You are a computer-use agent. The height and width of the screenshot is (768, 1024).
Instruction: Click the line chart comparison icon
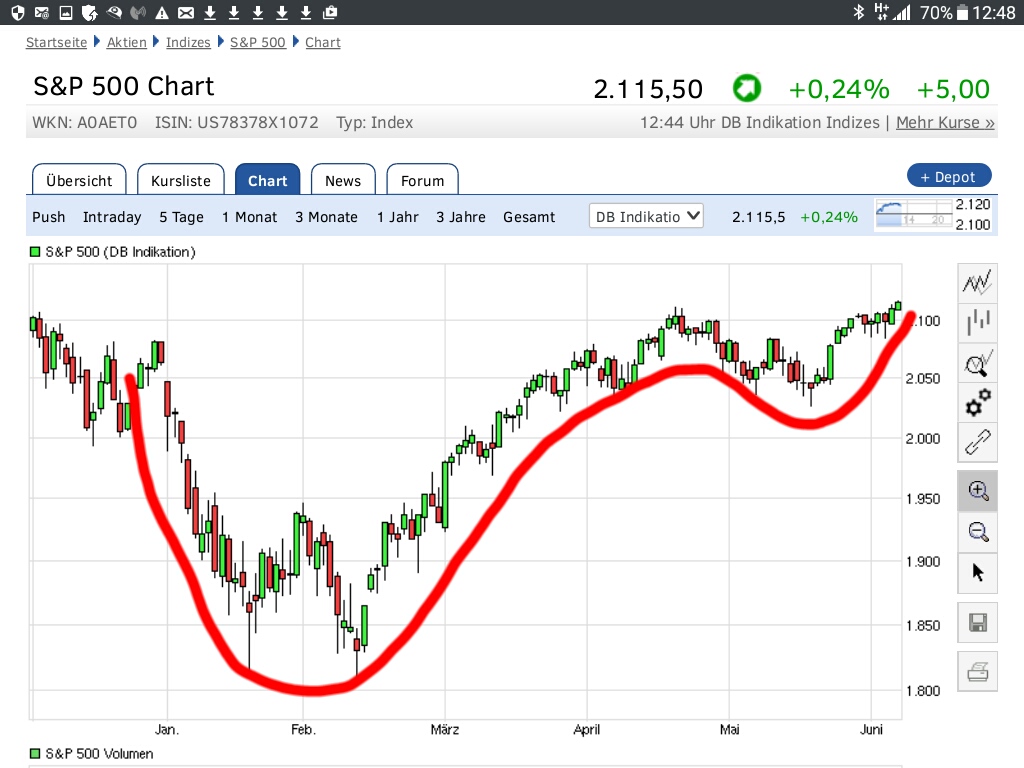(x=978, y=283)
